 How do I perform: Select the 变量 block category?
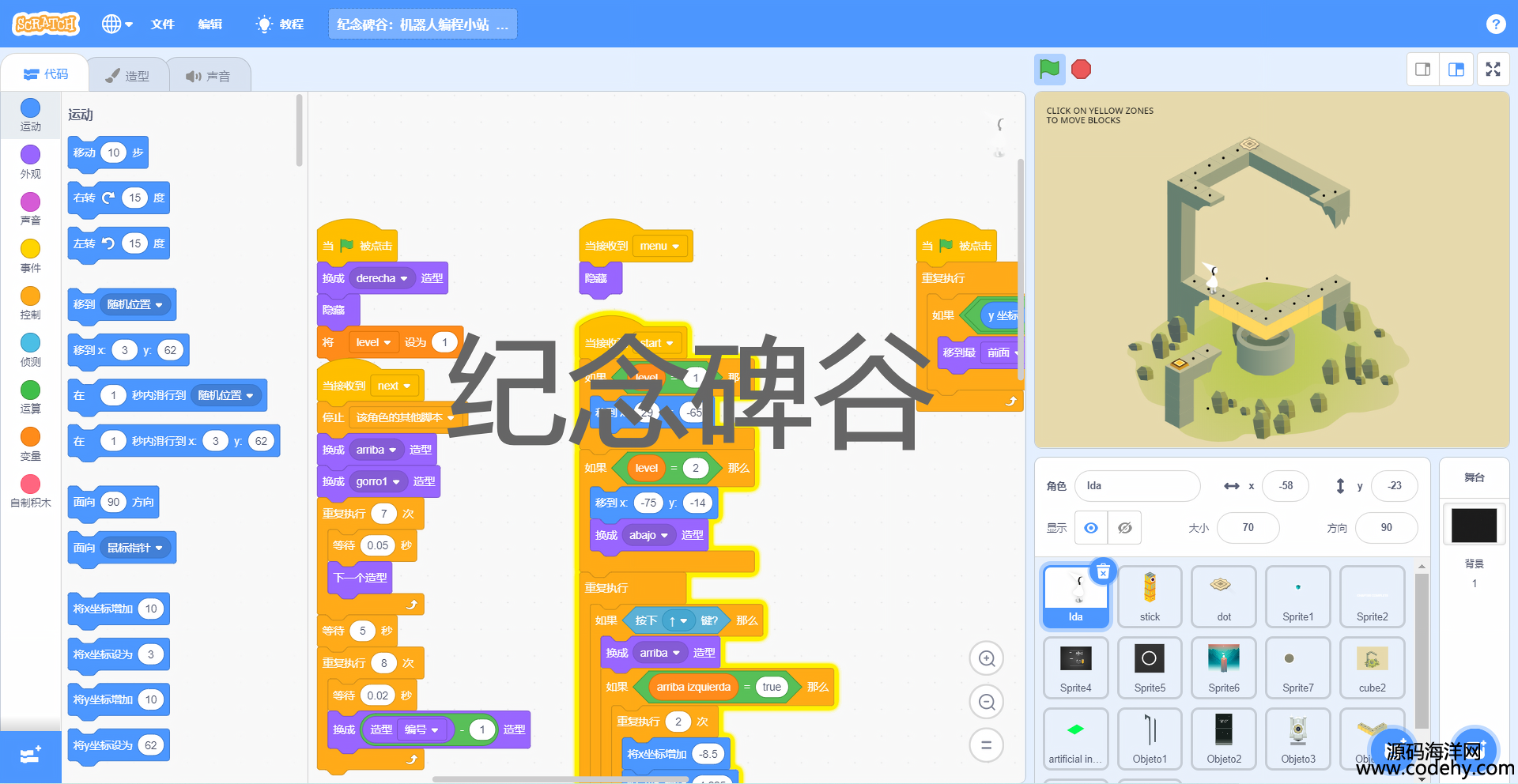click(30, 444)
